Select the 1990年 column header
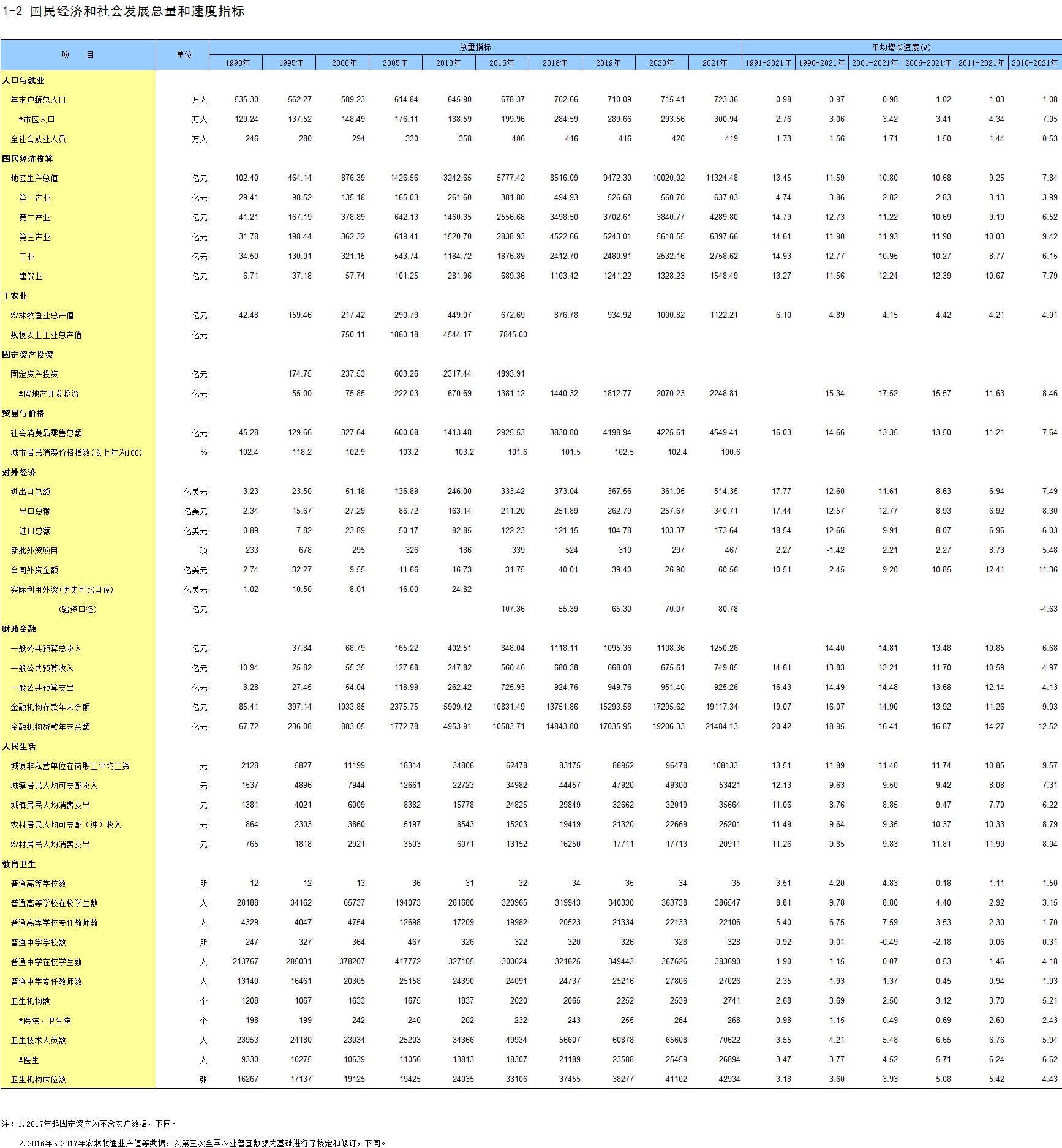This screenshot has height=1148, width=1062. [237, 62]
